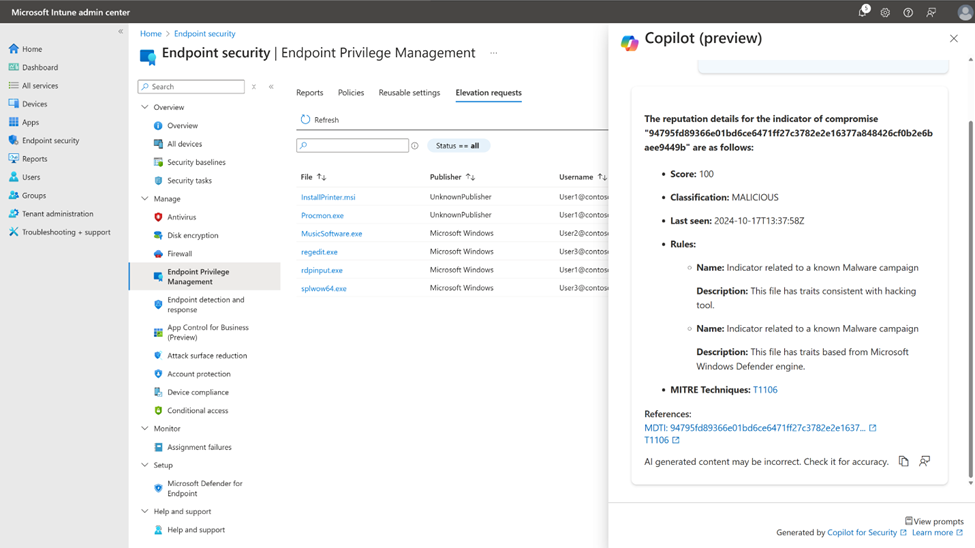The width and height of the screenshot is (975, 548).
Task: Copy the Copilot response
Action: (903, 461)
